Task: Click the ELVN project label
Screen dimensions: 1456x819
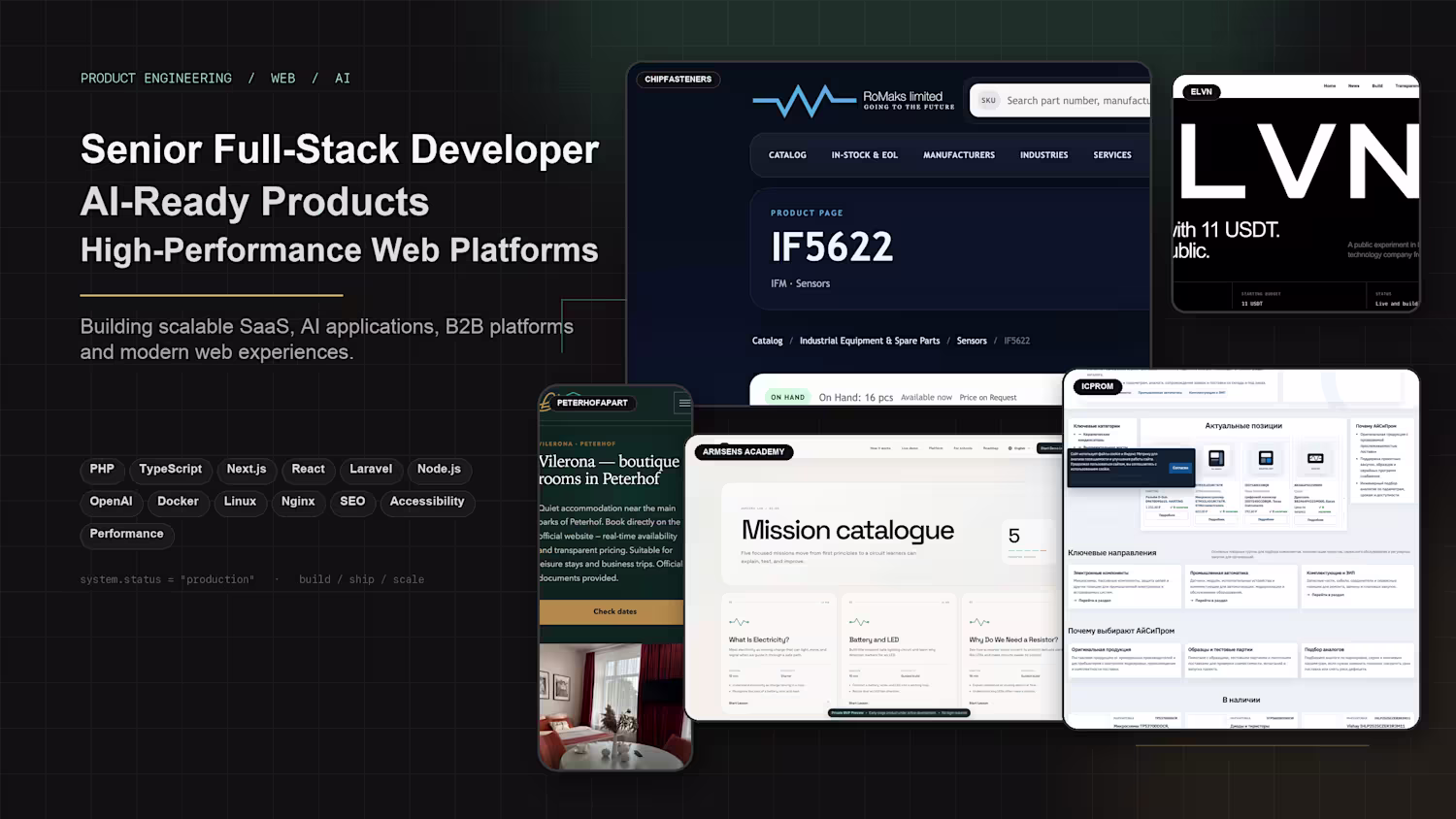Action: click(1202, 92)
